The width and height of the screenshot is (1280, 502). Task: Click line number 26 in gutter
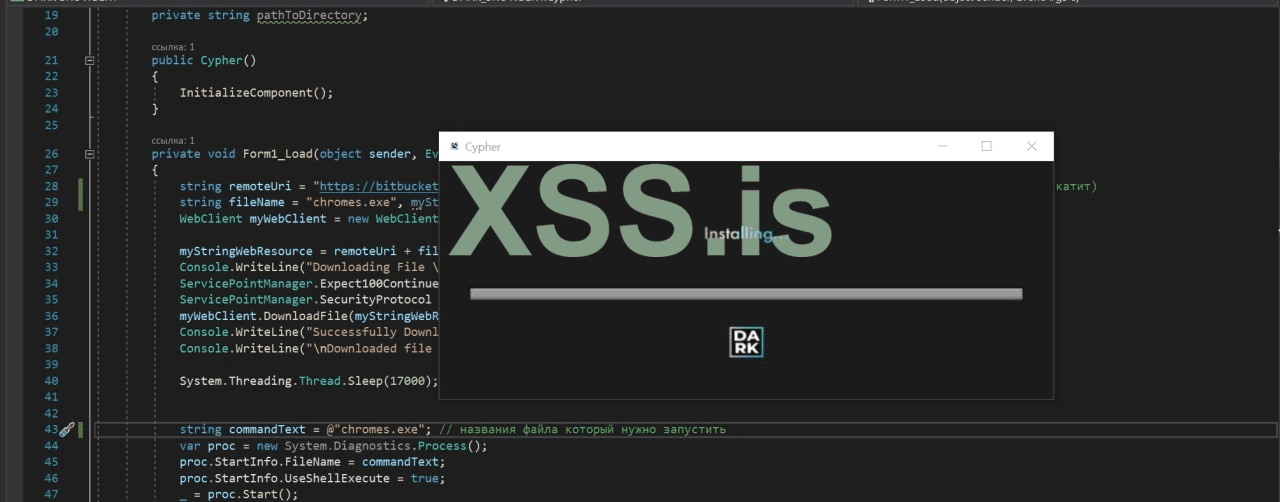[x=52, y=154]
